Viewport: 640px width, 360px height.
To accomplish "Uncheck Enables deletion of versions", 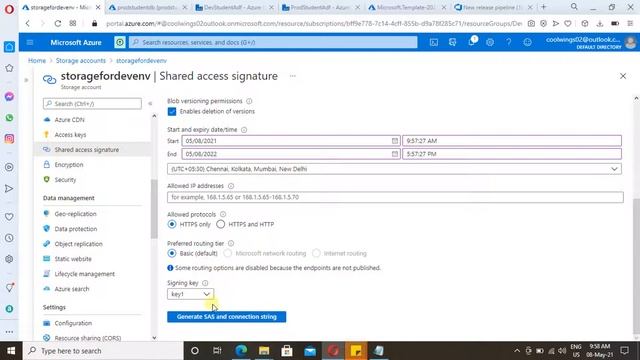I will point(172,111).
